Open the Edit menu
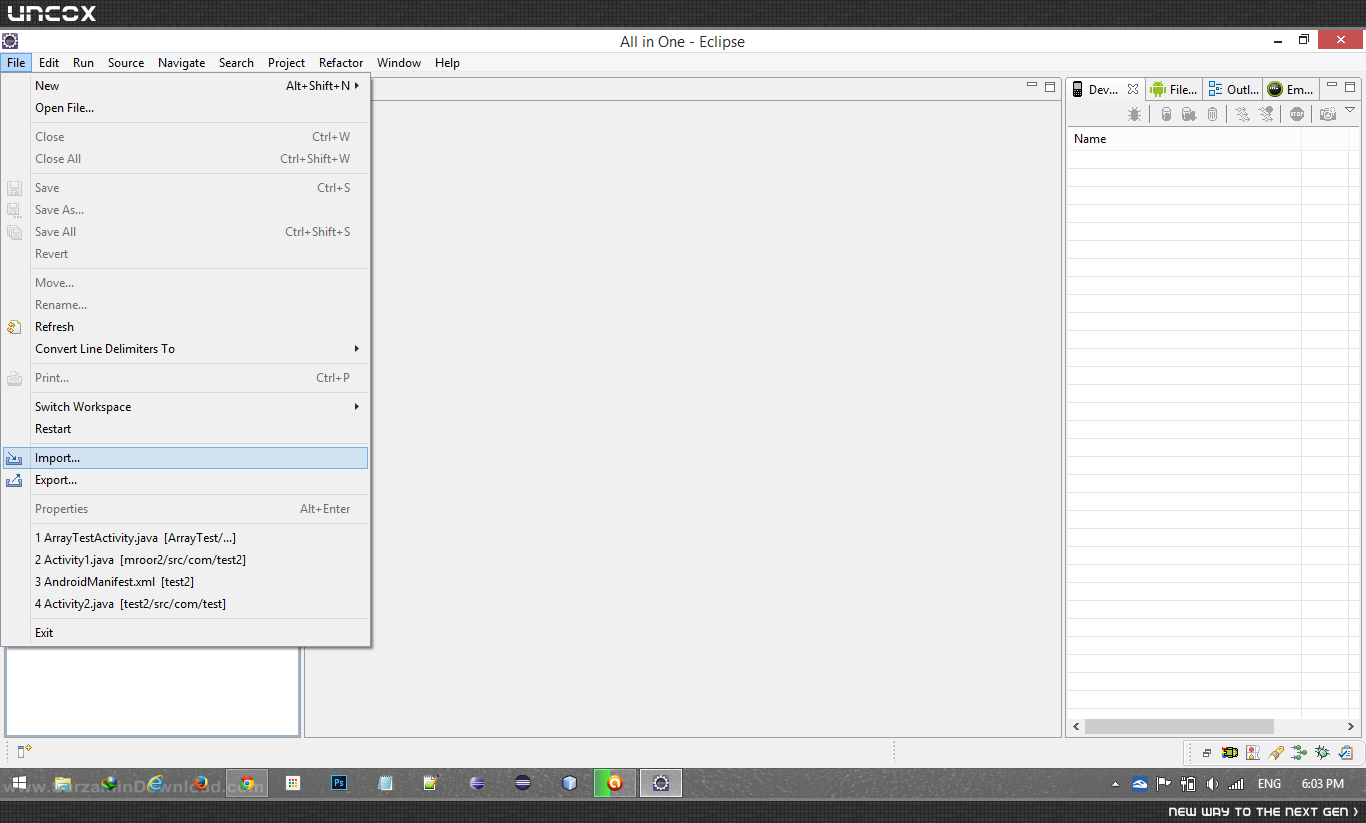Viewport: 1366px width, 823px height. point(49,63)
